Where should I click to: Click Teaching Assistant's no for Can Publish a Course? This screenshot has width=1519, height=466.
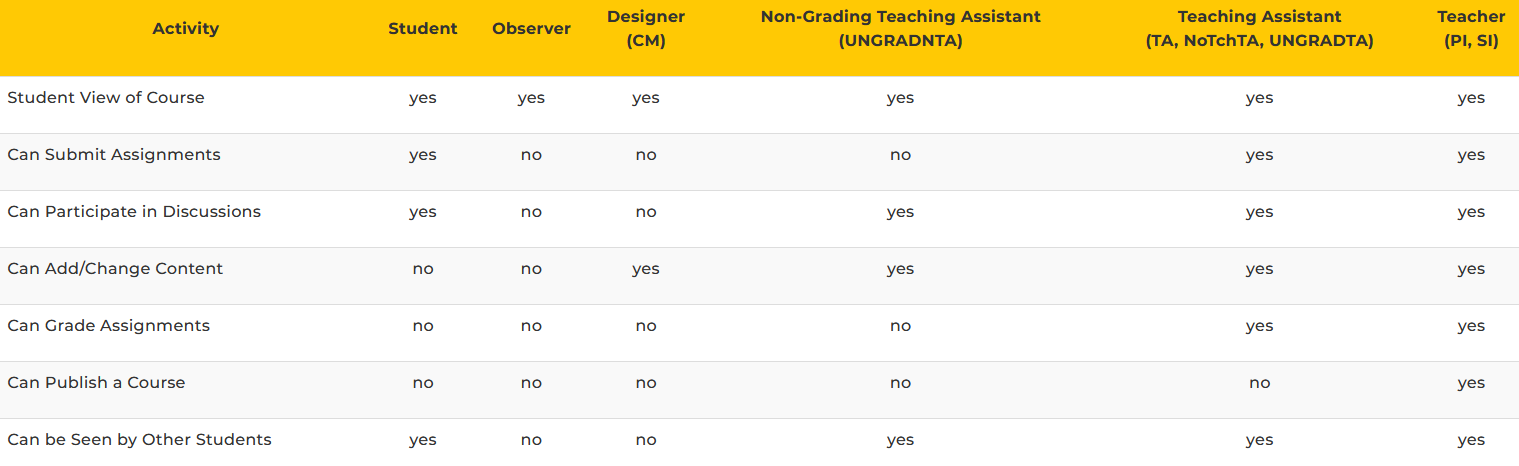[x=1259, y=383]
